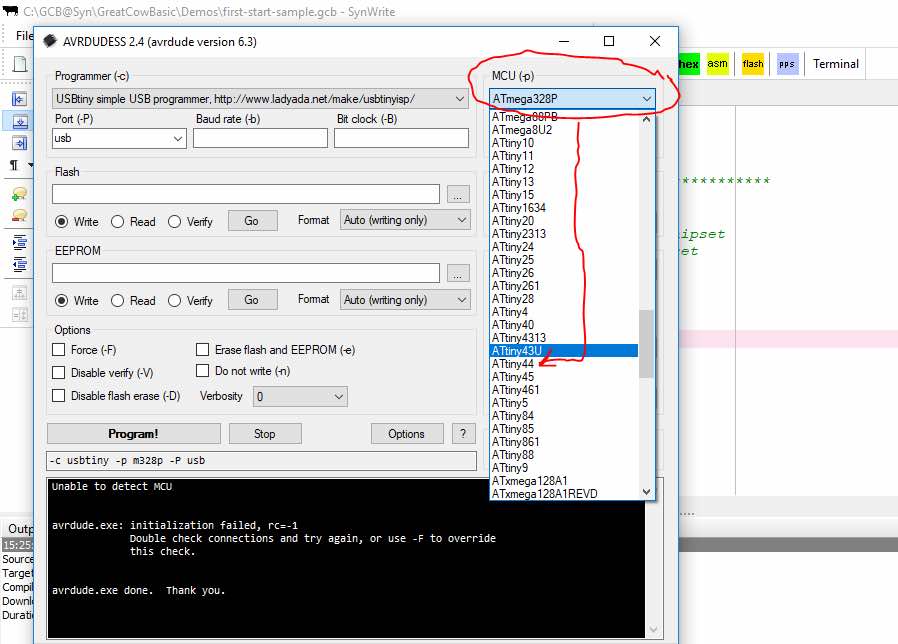Enable Disable flash erase (-D) checkbox
The image size is (898, 644).
click(58, 395)
